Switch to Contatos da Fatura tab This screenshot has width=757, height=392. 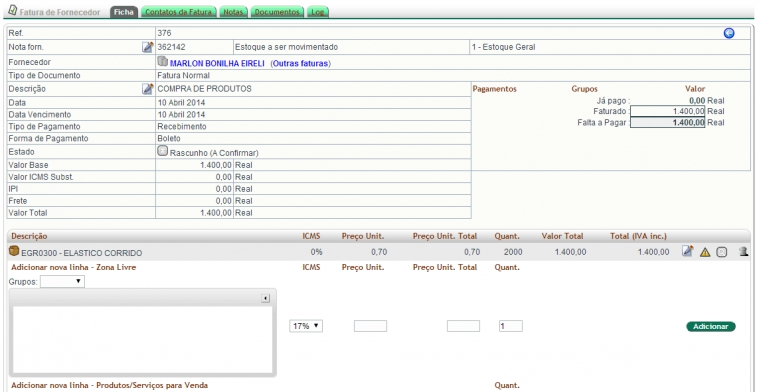click(179, 12)
